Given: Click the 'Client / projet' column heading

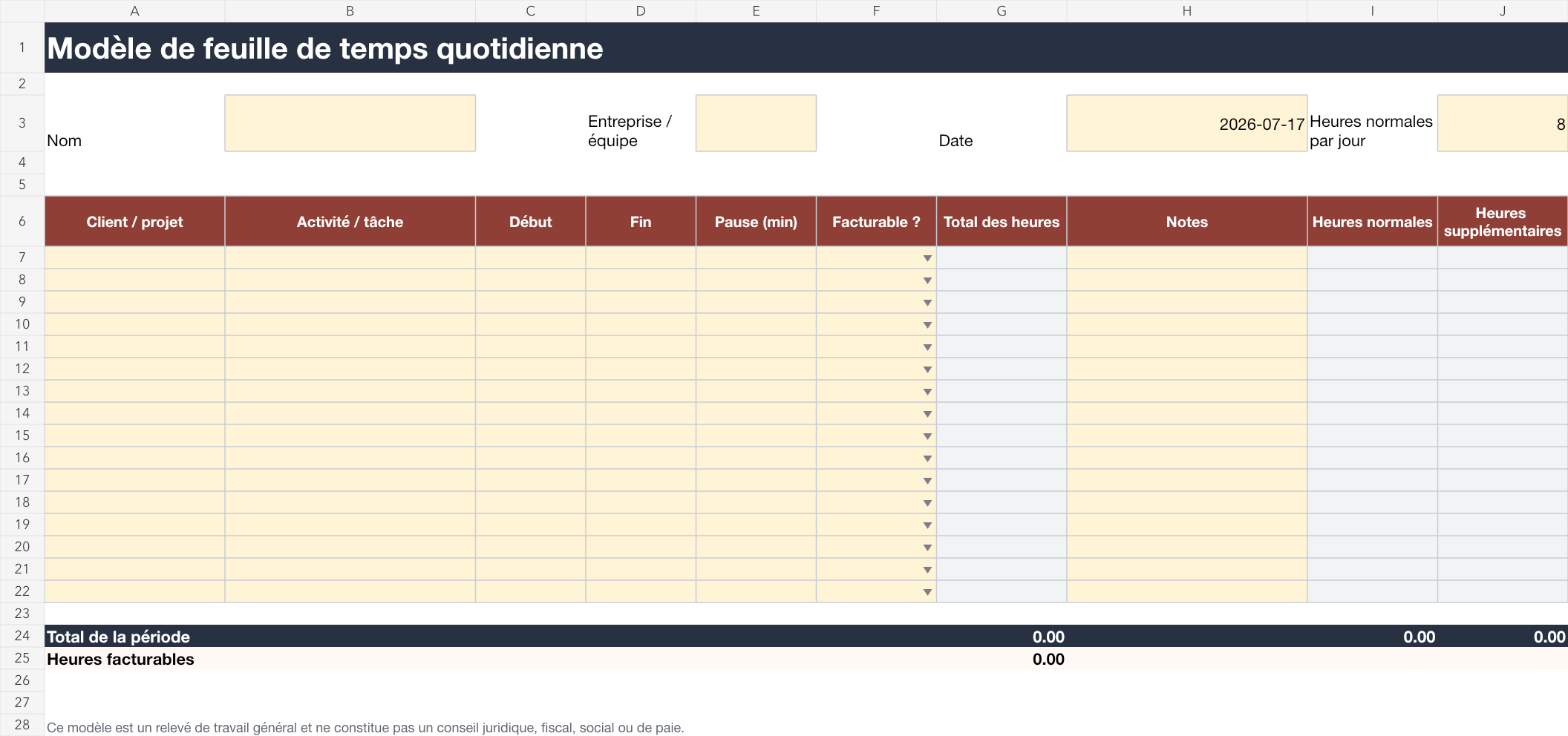Looking at the screenshot, I should pyautogui.click(x=134, y=222).
